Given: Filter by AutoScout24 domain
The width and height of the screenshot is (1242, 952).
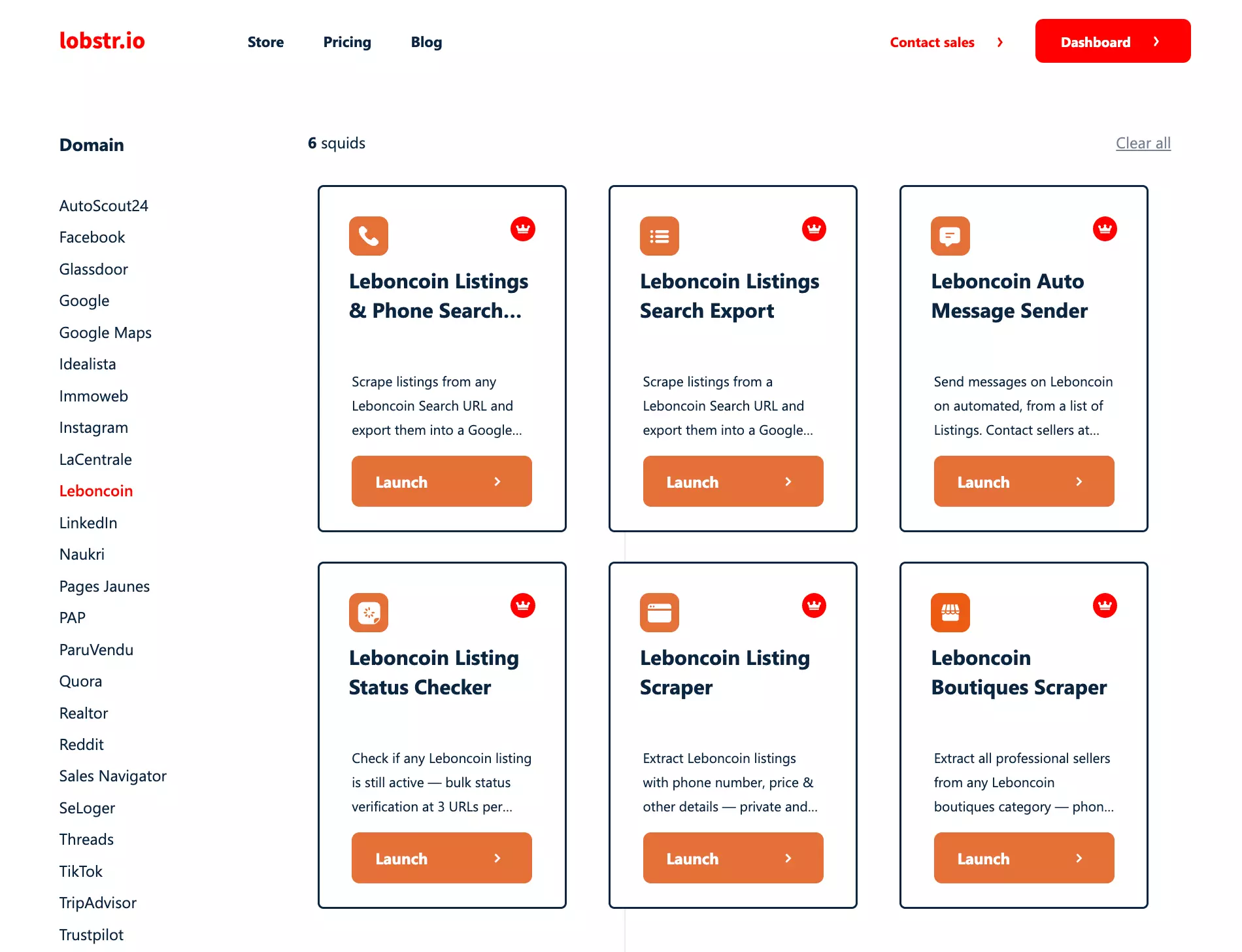Looking at the screenshot, I should click(x=104, y=206).
